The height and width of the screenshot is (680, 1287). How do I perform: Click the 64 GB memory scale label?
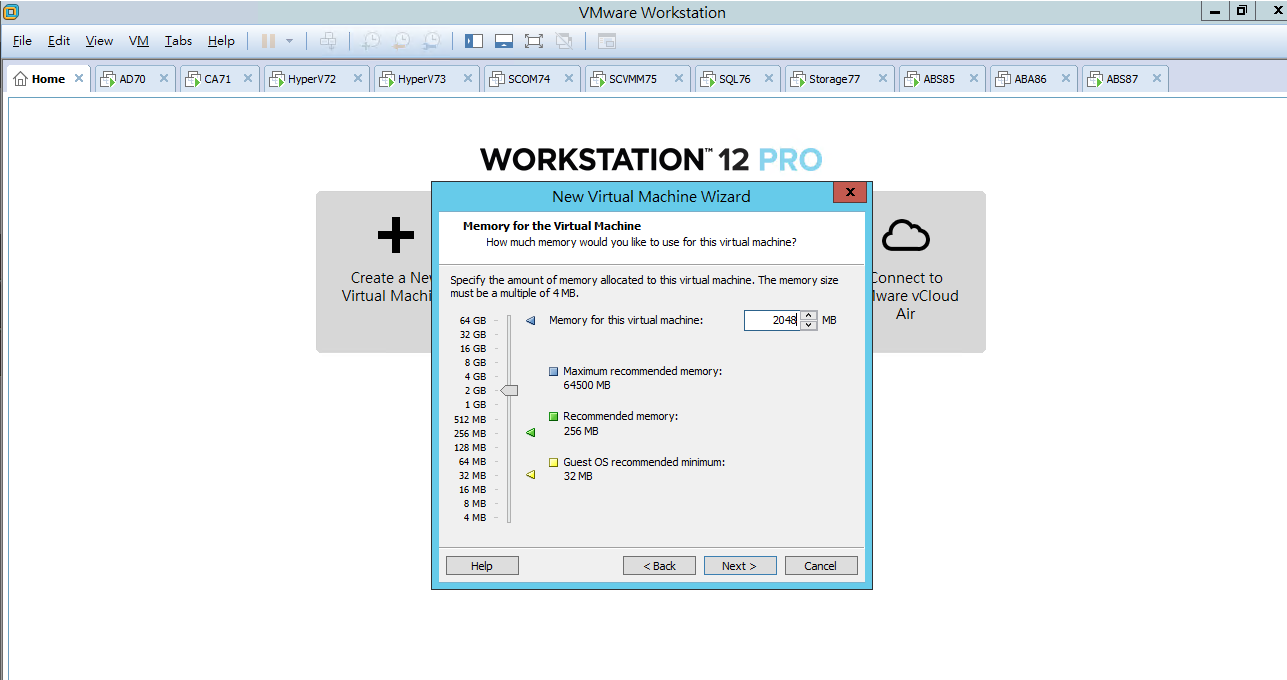click(473, 320)
